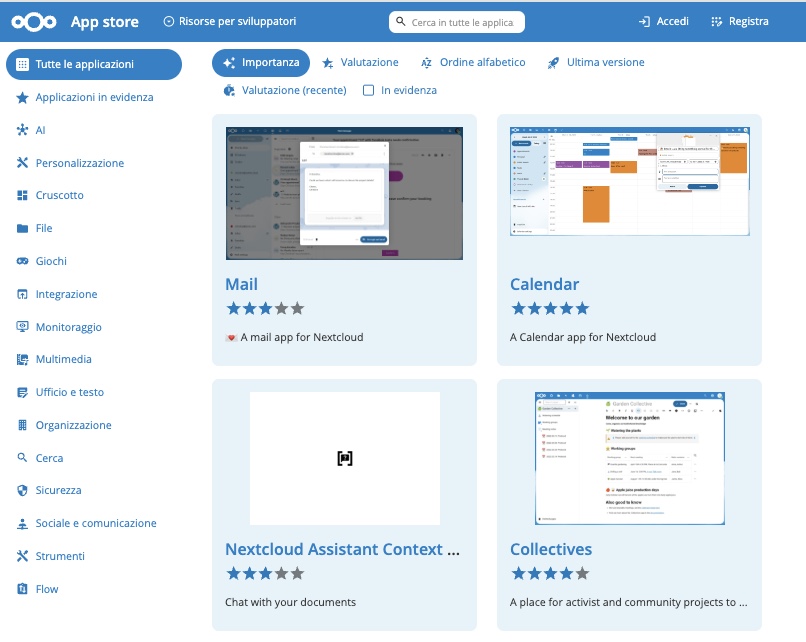Sort apps by Ordine alfabetico

coord(473,63)
